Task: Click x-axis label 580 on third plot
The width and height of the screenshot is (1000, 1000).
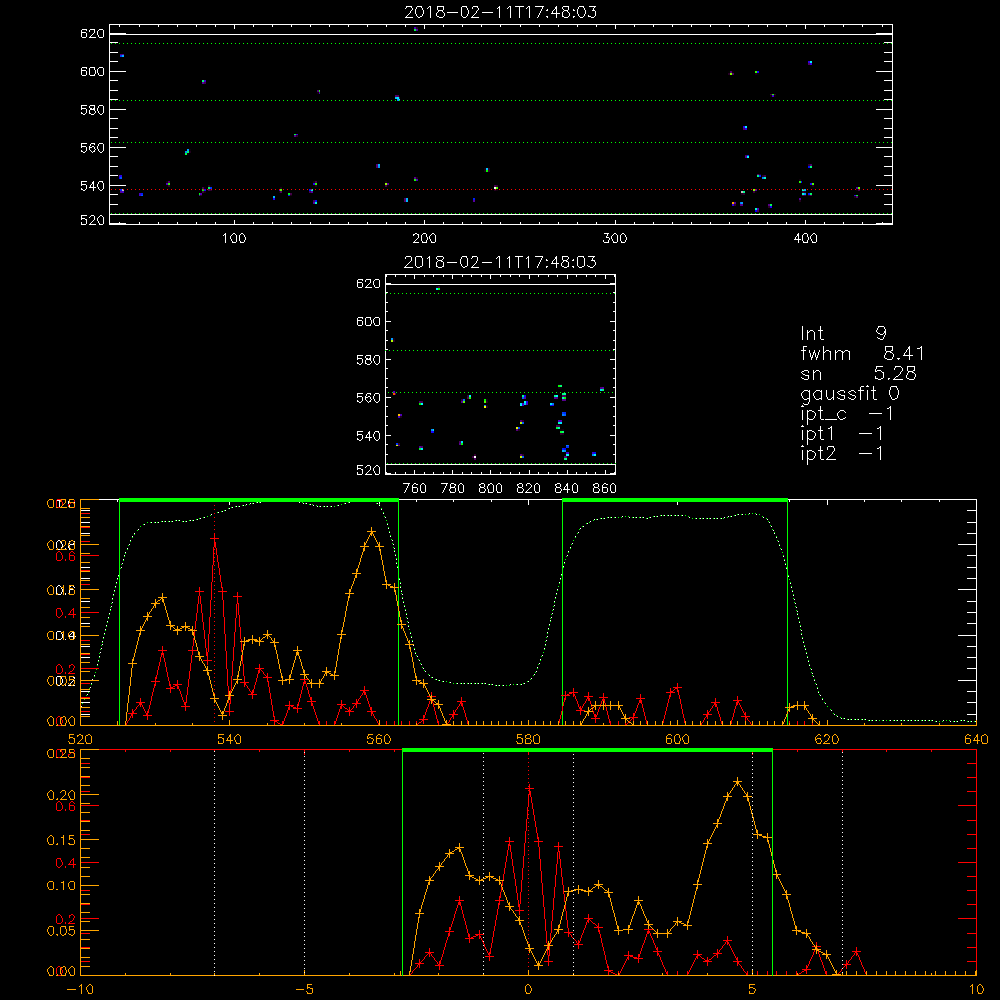Action: pyautogui.click(x=528, y=739)
